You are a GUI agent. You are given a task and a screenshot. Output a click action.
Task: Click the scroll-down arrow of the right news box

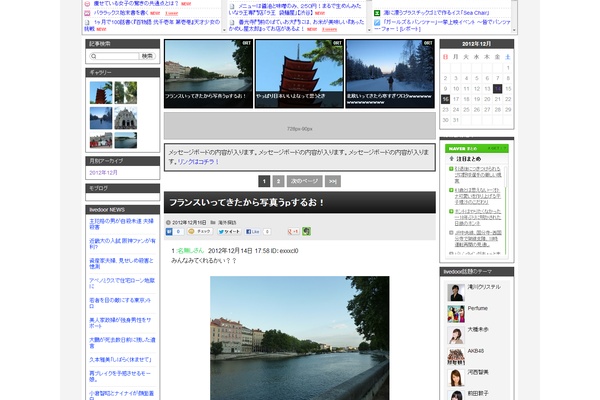pos(514,30)
